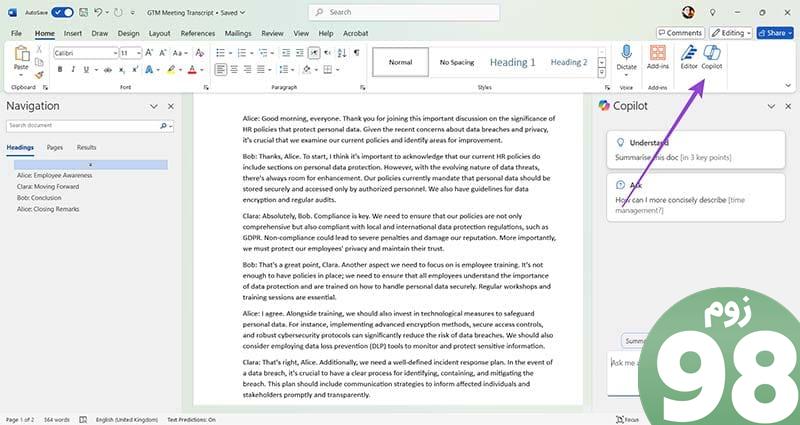800x425 pixels.
Task: Align text right in Paragraph group
Action: coord(247,69)
